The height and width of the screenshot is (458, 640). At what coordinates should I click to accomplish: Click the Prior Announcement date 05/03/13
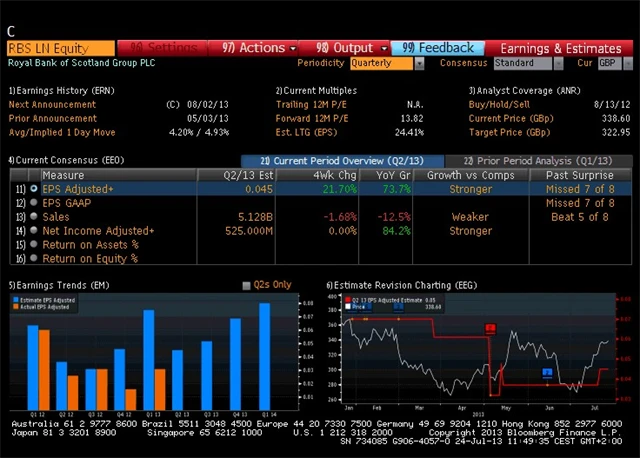click(208, 118)
